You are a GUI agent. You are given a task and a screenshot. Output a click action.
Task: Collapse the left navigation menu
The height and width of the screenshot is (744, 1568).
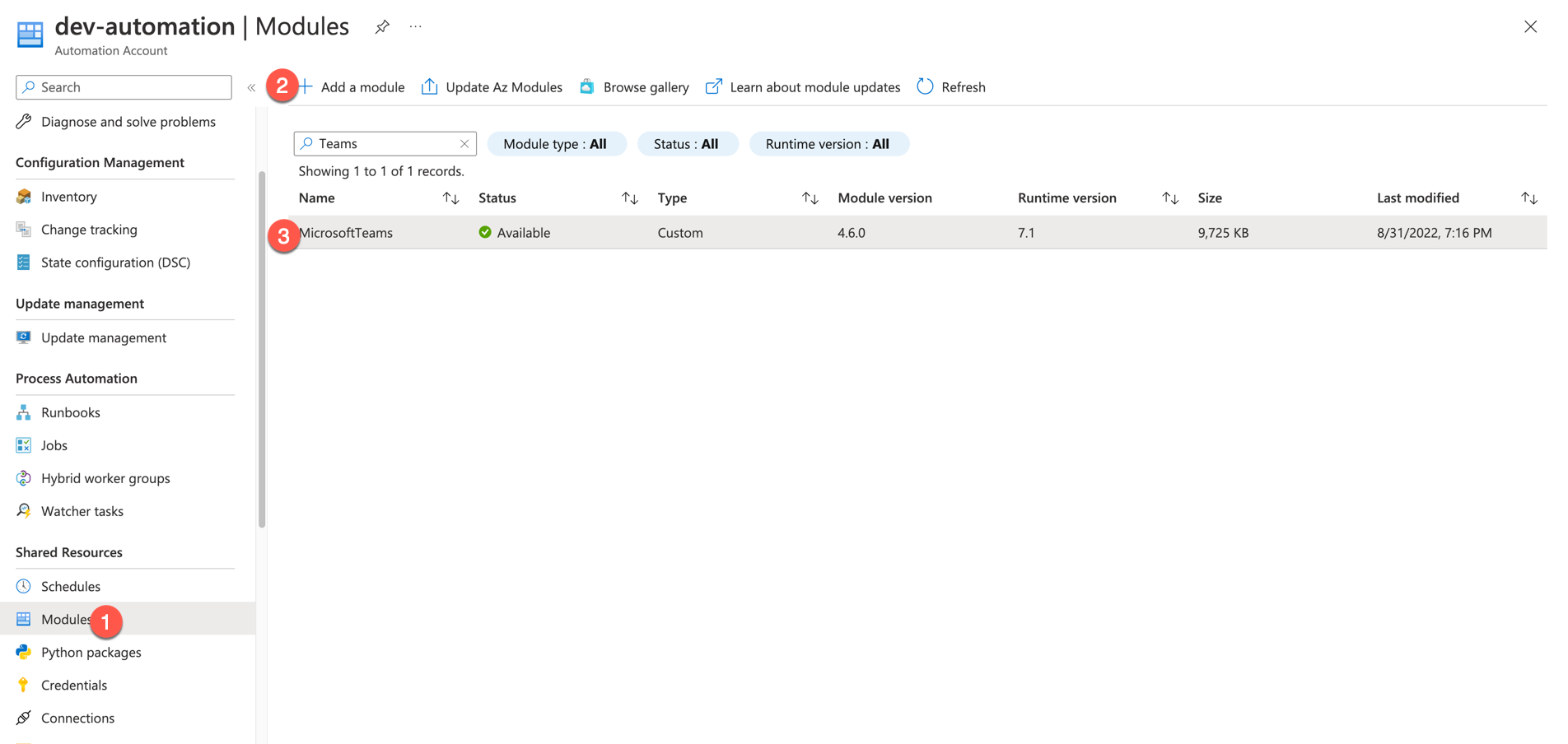point(251,87)
